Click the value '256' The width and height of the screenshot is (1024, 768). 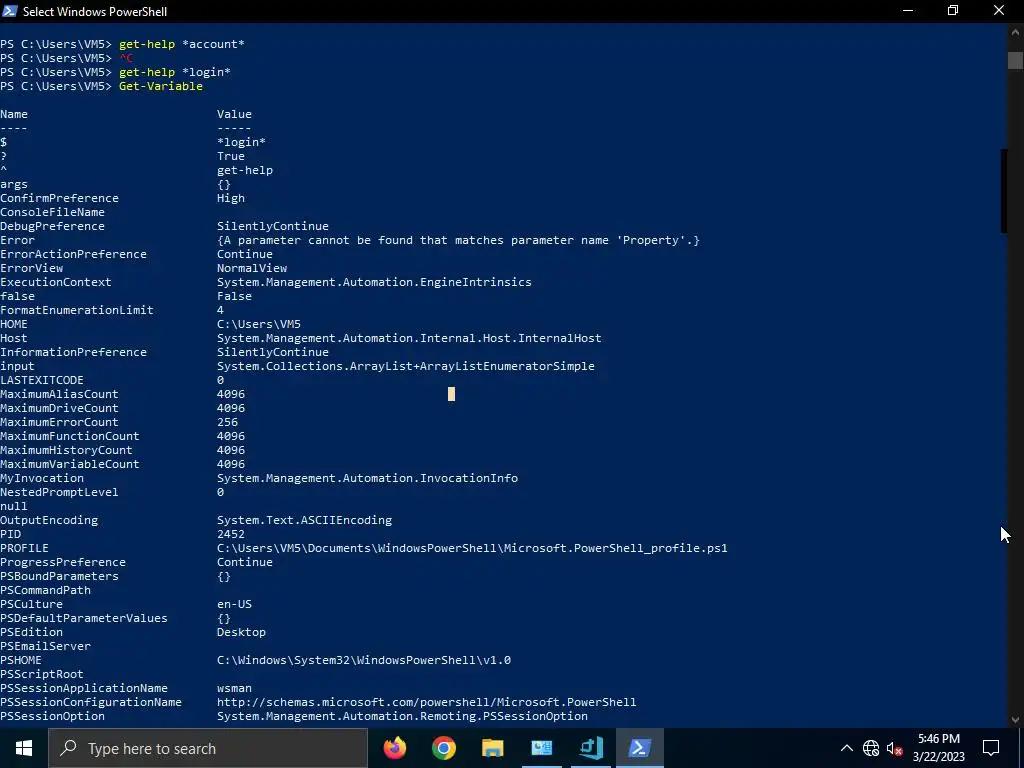[x=227, y=422]
